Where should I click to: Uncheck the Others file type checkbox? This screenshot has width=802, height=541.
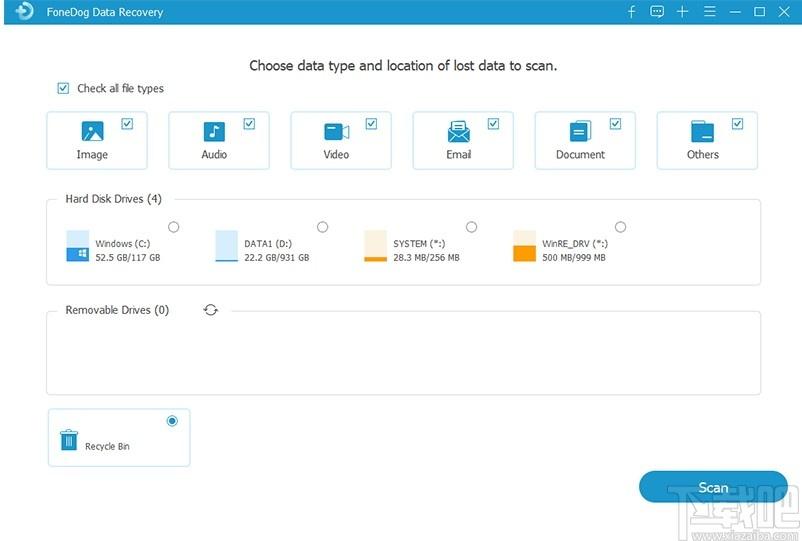(x=737, y=124)
